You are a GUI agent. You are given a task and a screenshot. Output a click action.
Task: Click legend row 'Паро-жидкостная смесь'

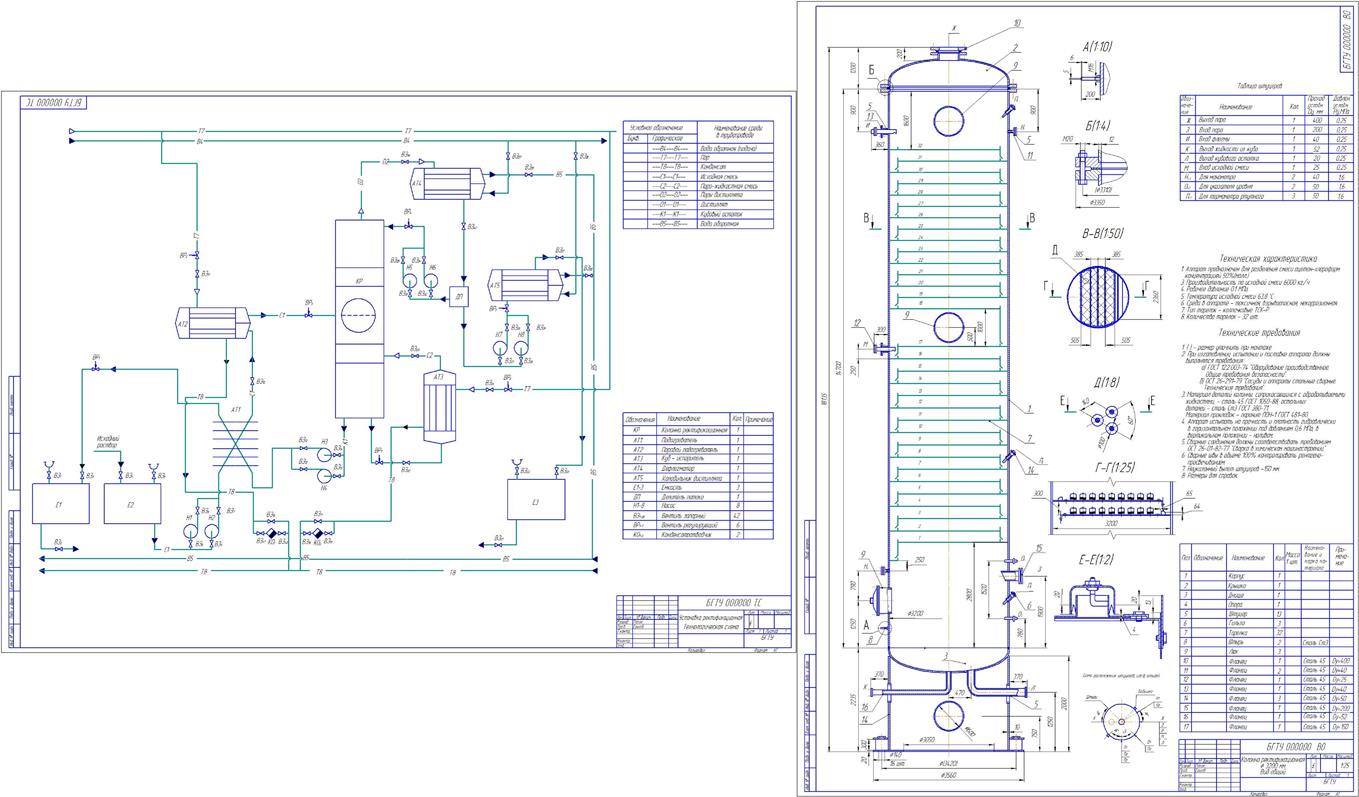[698, 186]
